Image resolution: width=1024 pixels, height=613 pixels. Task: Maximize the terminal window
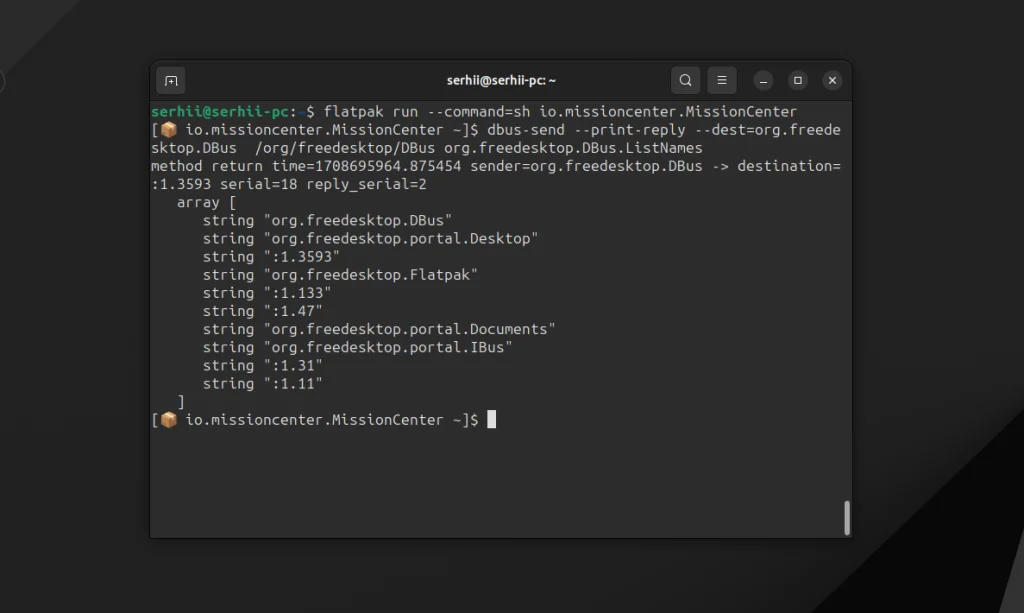click(798, 81)
